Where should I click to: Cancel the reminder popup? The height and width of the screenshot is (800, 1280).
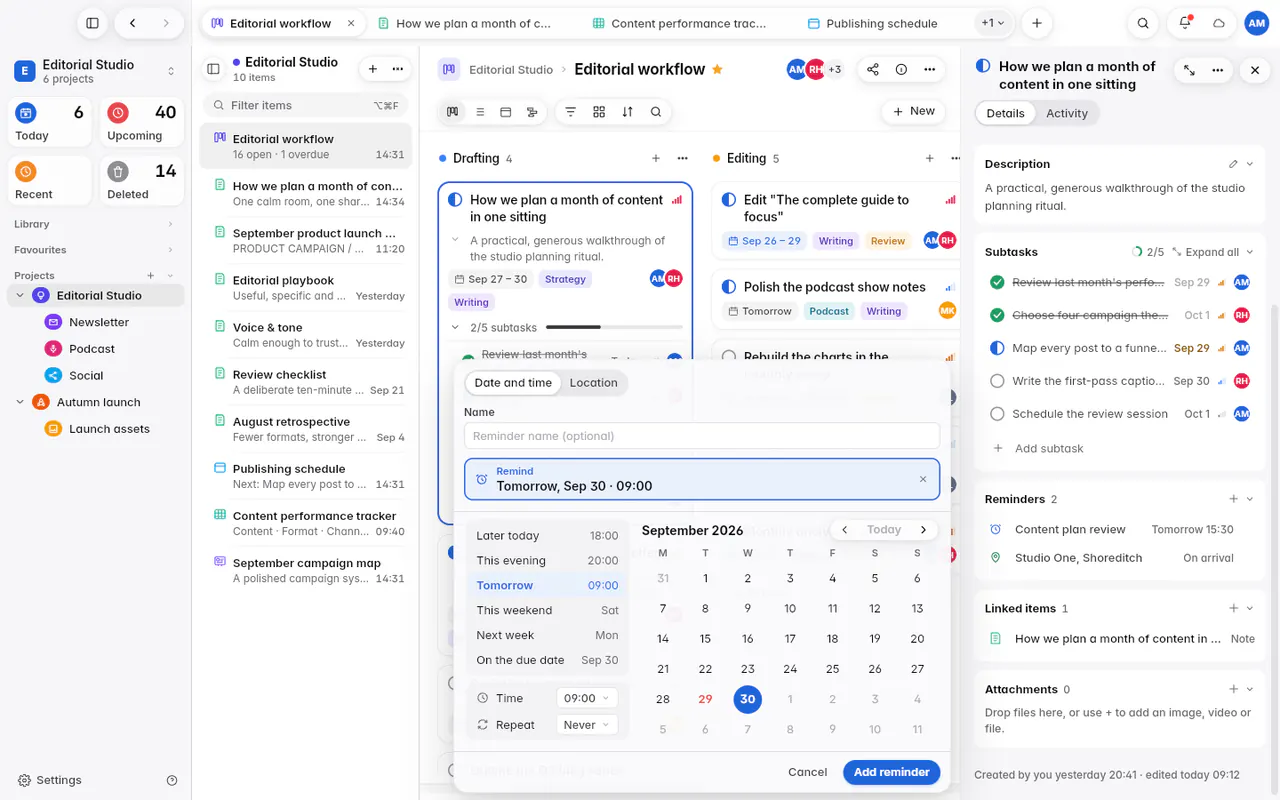pos(807,772)
